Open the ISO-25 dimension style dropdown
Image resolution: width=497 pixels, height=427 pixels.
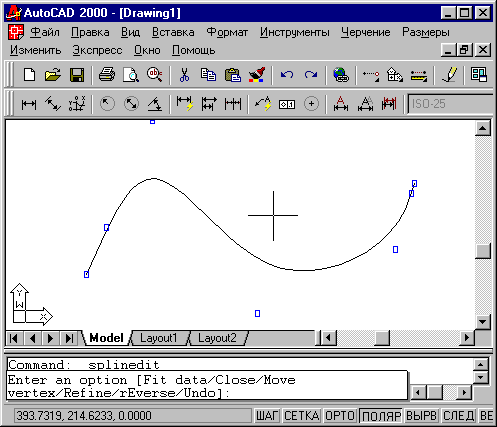[450, 104]
